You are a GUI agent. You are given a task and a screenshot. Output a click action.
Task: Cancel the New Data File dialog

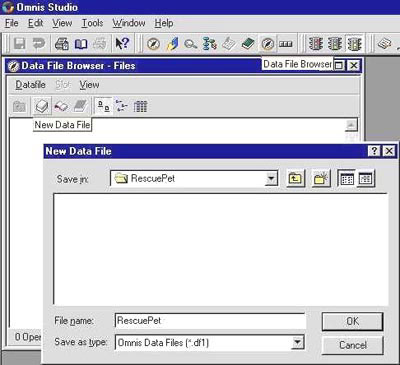pyautogui.click(x=352, y=345)
